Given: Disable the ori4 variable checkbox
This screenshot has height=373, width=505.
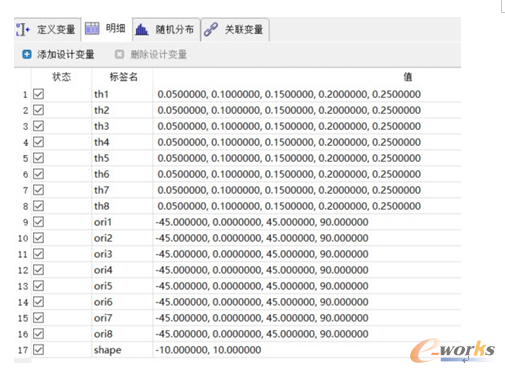Looking at the screenshot, I should point(38,270).
